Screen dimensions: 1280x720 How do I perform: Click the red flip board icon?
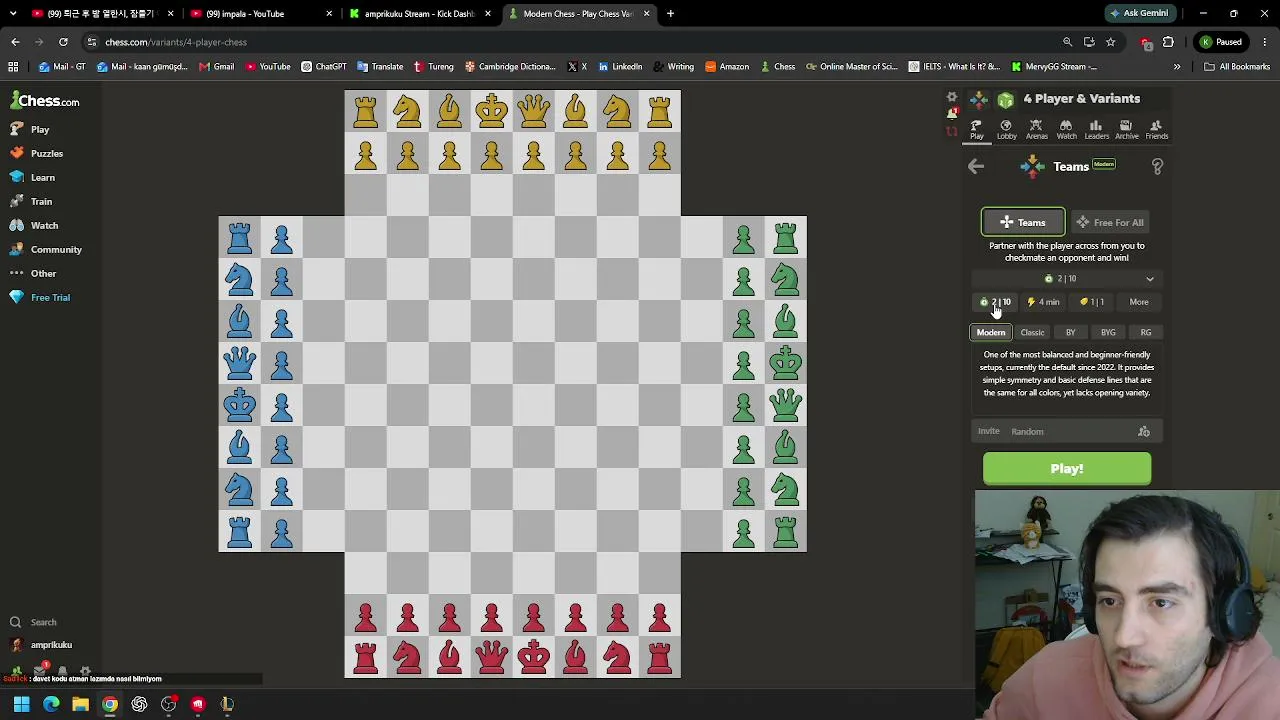[x=952, y=131]
